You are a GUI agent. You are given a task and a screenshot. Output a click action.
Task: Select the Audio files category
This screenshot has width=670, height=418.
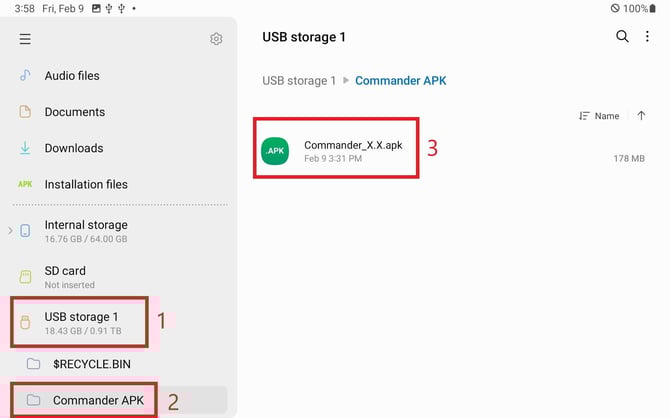pyautogui.click(x=71, y=76)
